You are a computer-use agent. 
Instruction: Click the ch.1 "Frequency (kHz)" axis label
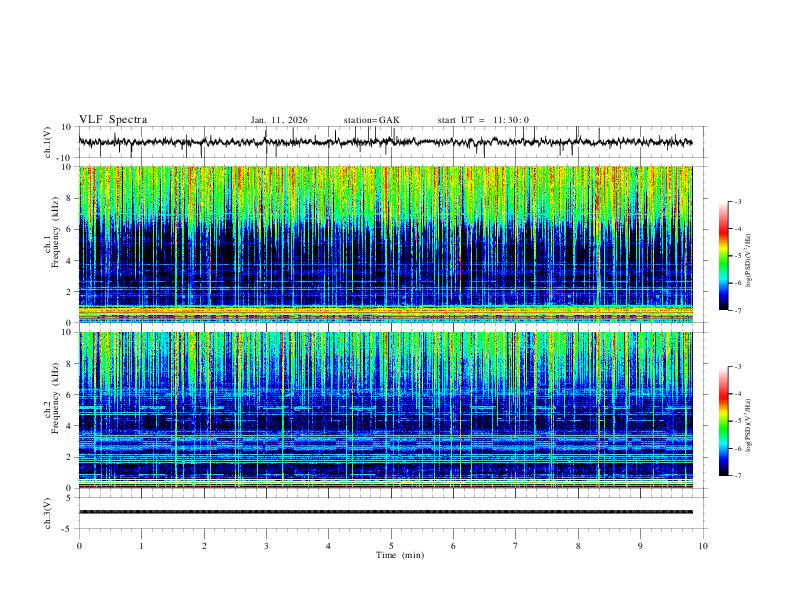(x=56, y=233)
